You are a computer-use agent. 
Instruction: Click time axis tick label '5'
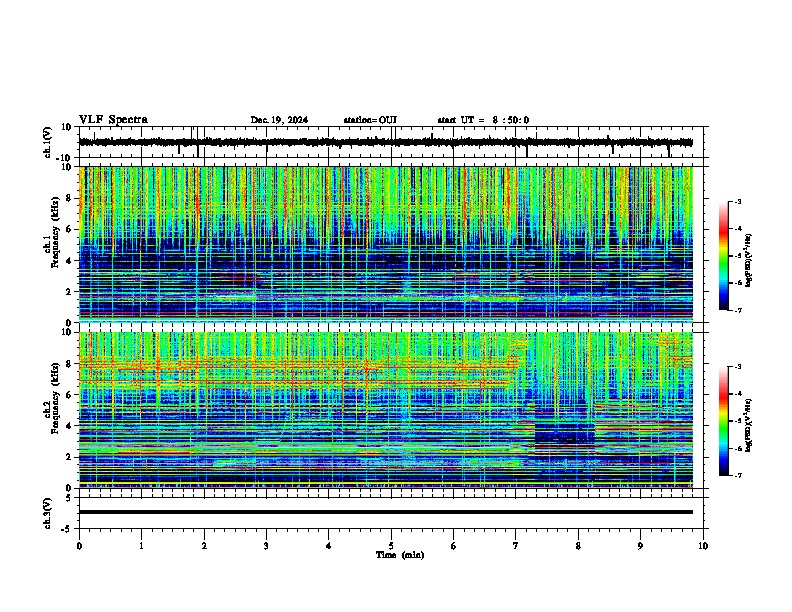[391, 546]
